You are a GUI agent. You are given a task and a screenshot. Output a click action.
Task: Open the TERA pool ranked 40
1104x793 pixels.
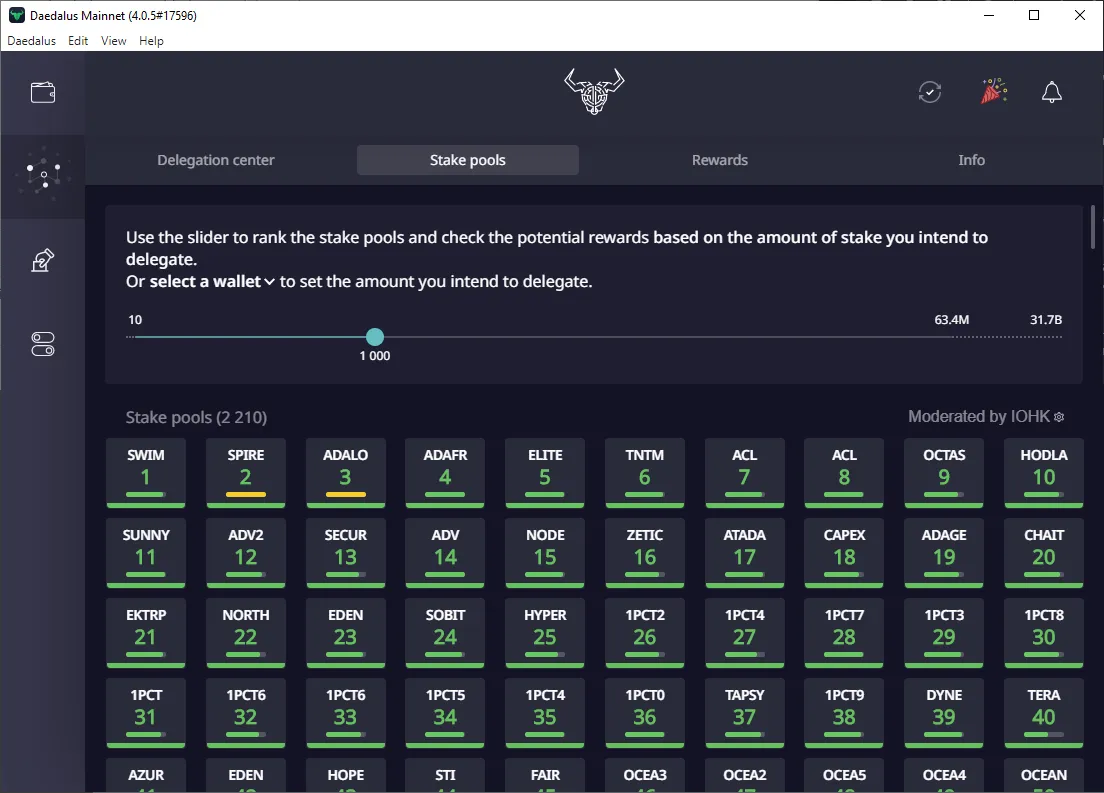click(1044, 713)
